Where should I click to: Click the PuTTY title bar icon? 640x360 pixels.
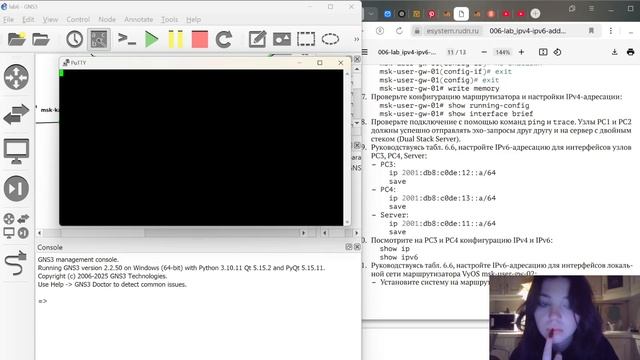[x=66, y=62]
